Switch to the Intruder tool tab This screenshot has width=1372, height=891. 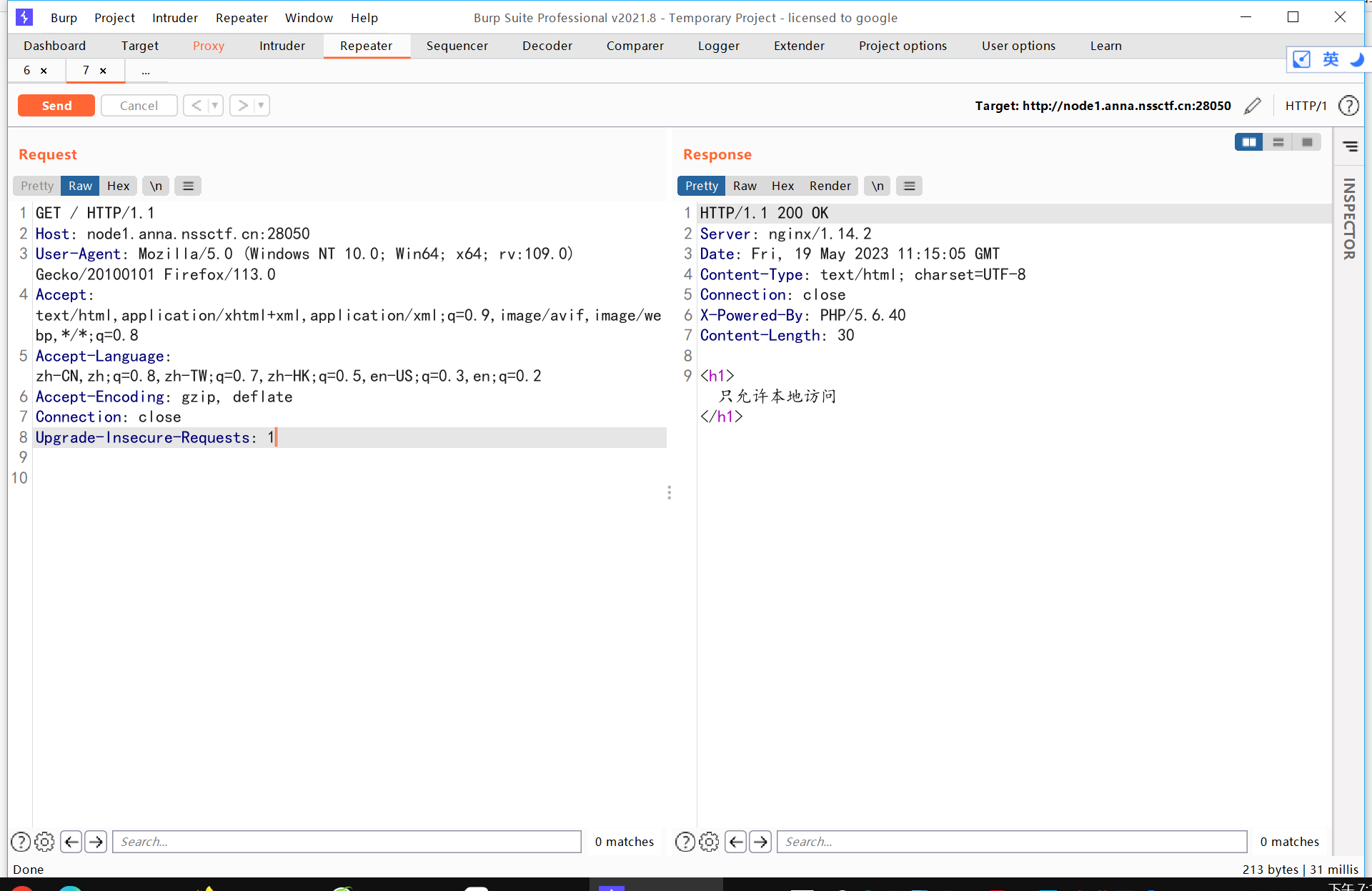[x=282, y=46]
